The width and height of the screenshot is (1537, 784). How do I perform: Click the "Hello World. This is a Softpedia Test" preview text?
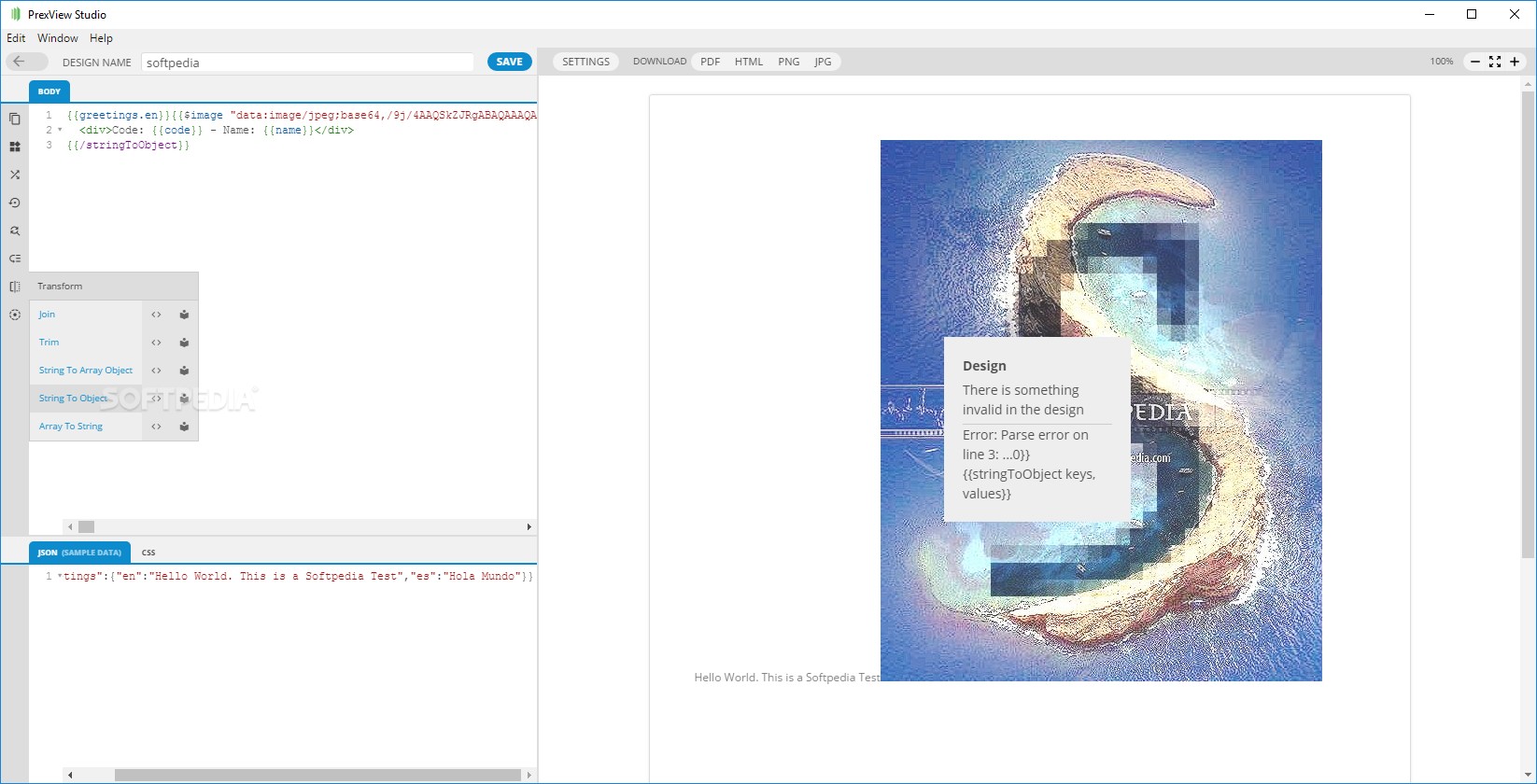click(x=787, y=678)
